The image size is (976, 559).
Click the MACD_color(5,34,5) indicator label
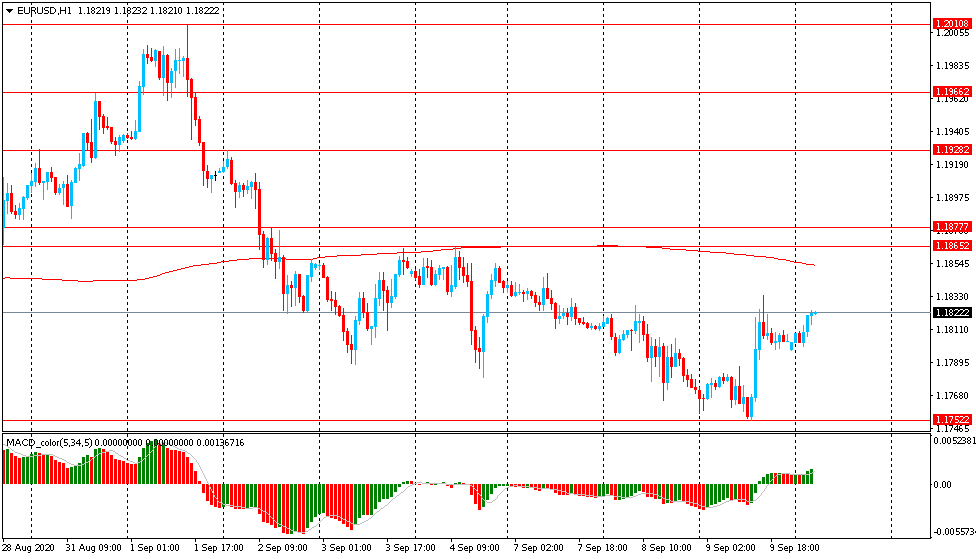(x=49, y=443)
